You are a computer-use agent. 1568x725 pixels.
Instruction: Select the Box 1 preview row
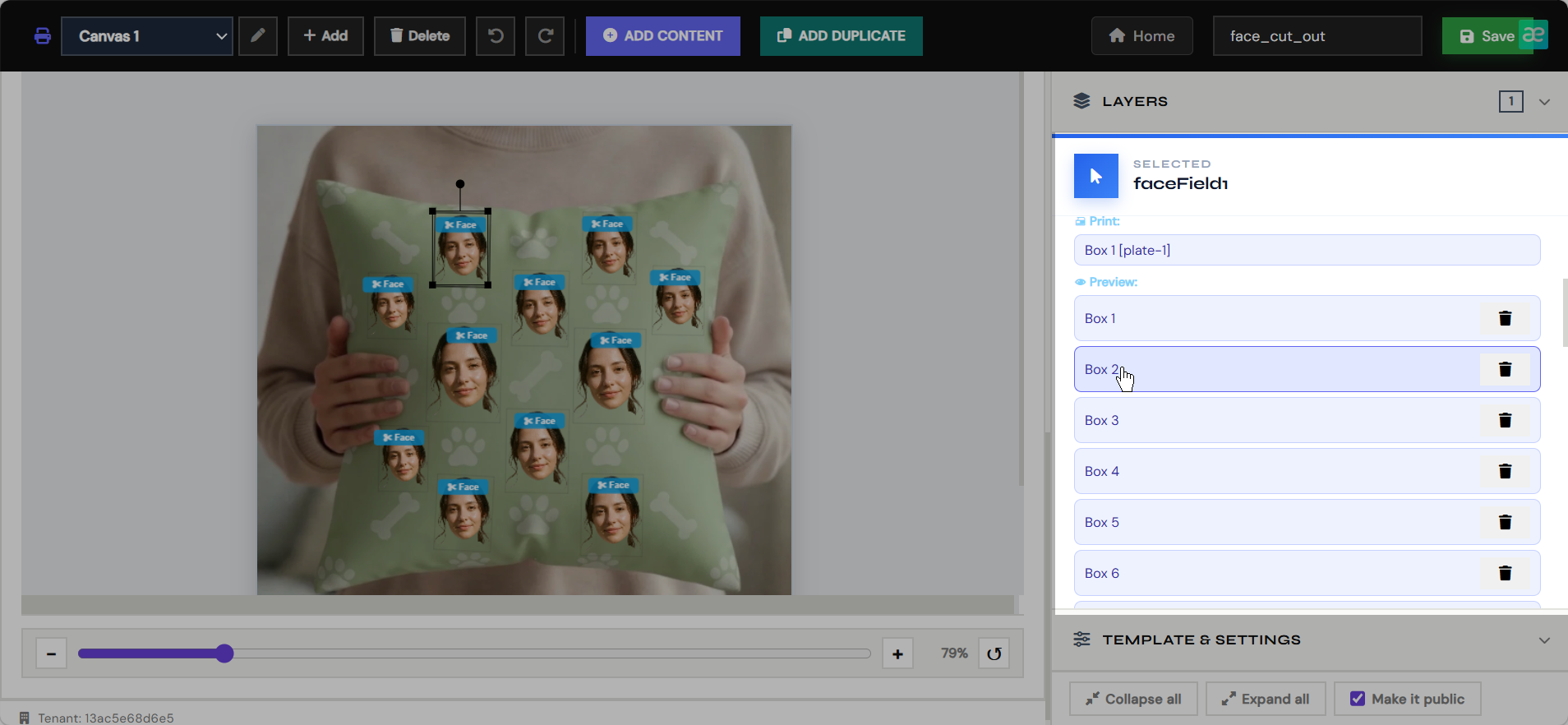point(1307,318)
